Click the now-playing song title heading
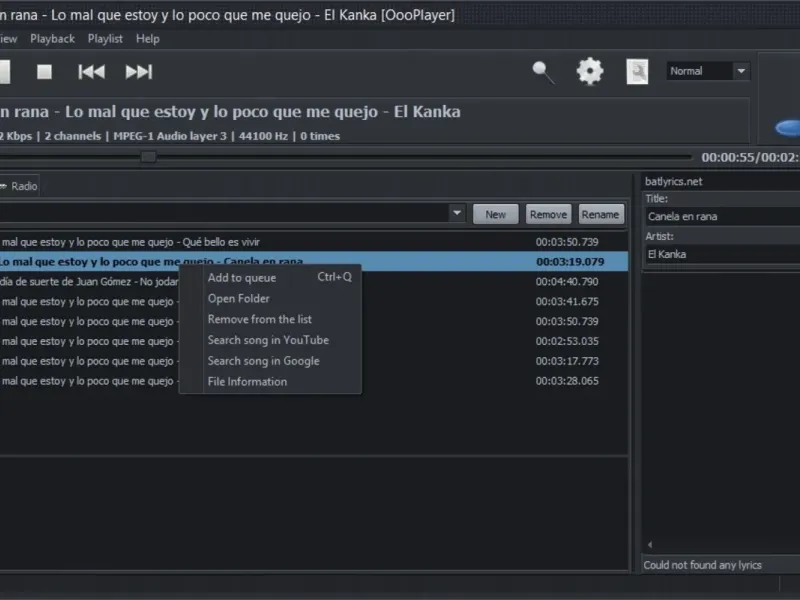Screen dimensions: 800x600 (230, 112)
